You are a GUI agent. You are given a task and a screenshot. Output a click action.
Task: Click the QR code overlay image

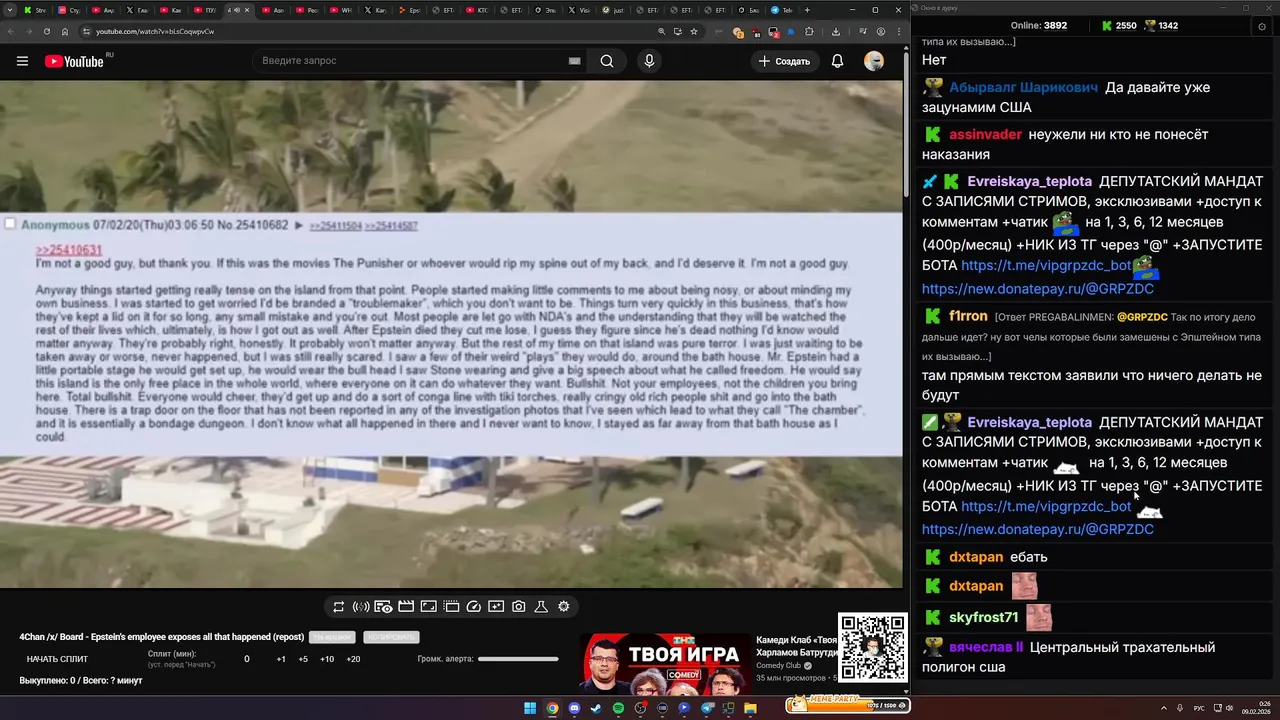click(873, 648)
